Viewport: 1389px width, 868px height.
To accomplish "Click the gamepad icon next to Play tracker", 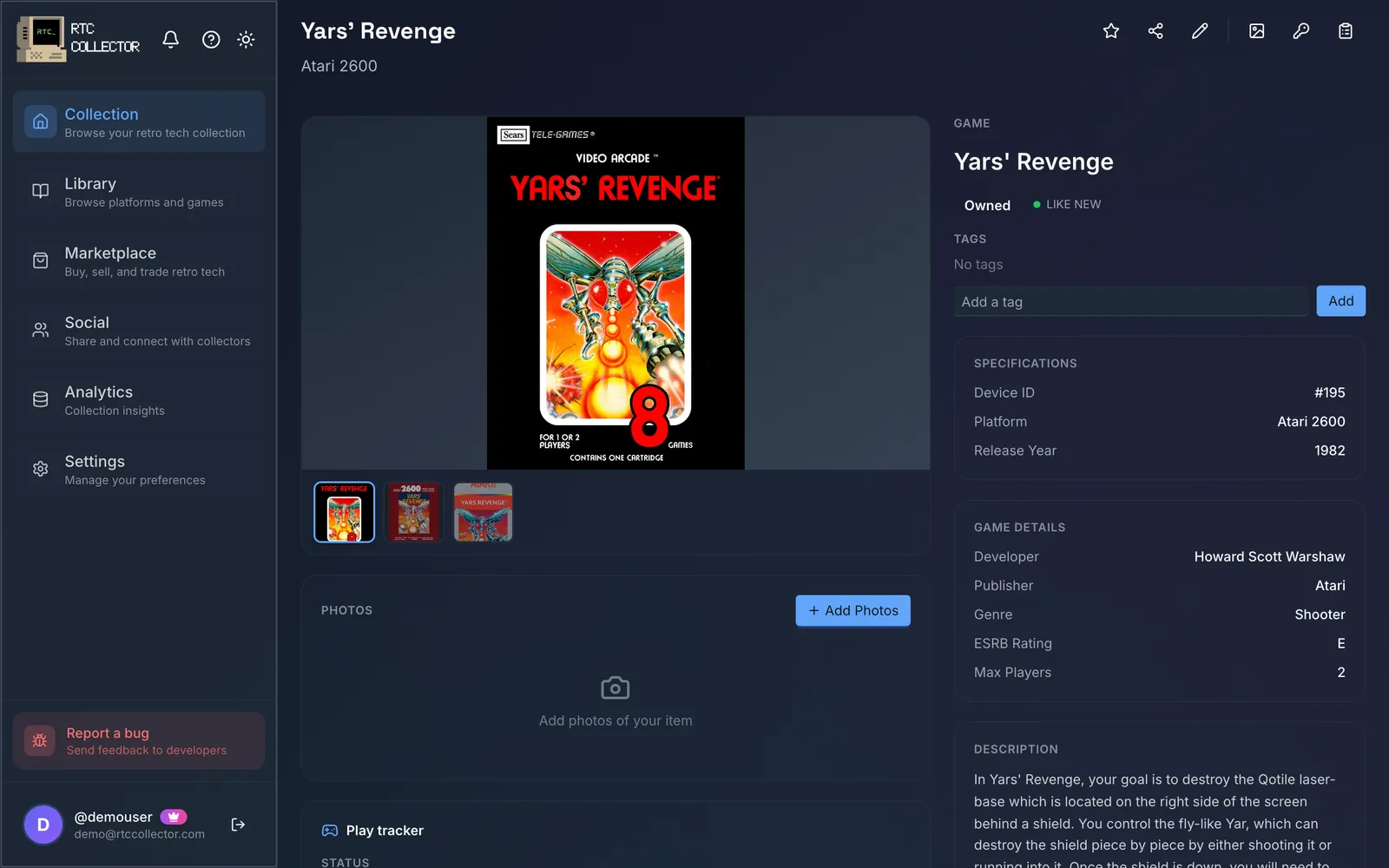I will tap(330, 831).
